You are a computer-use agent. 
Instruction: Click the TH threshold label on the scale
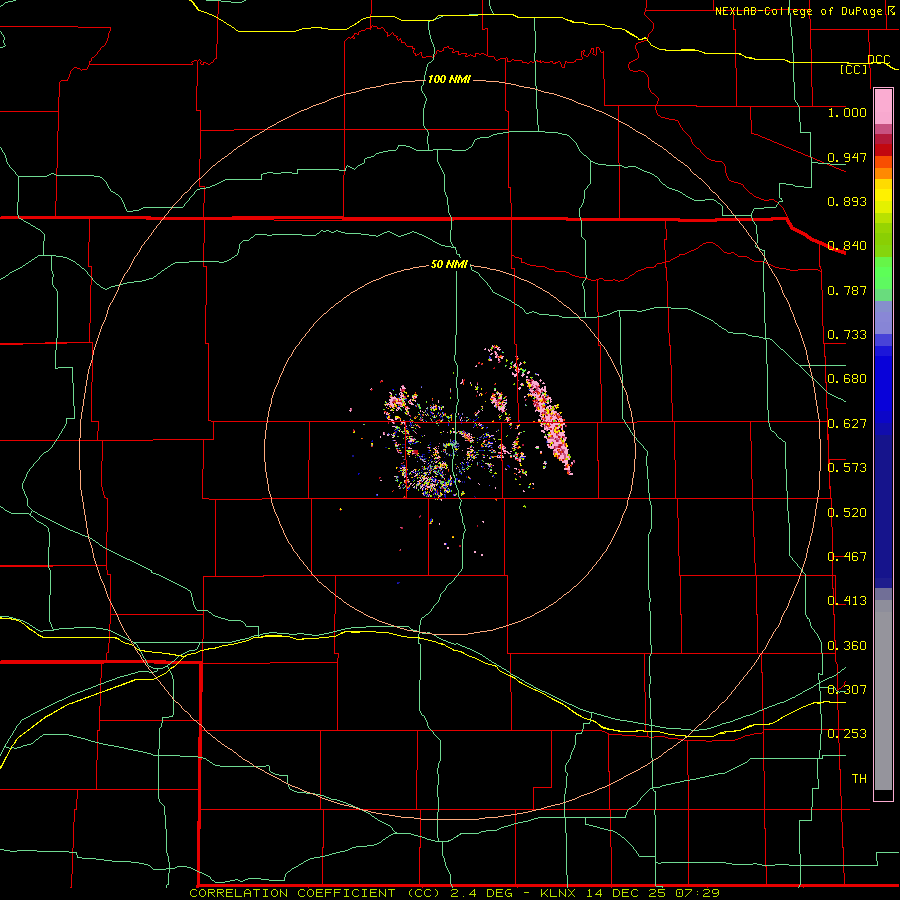[x=859, y=779]
